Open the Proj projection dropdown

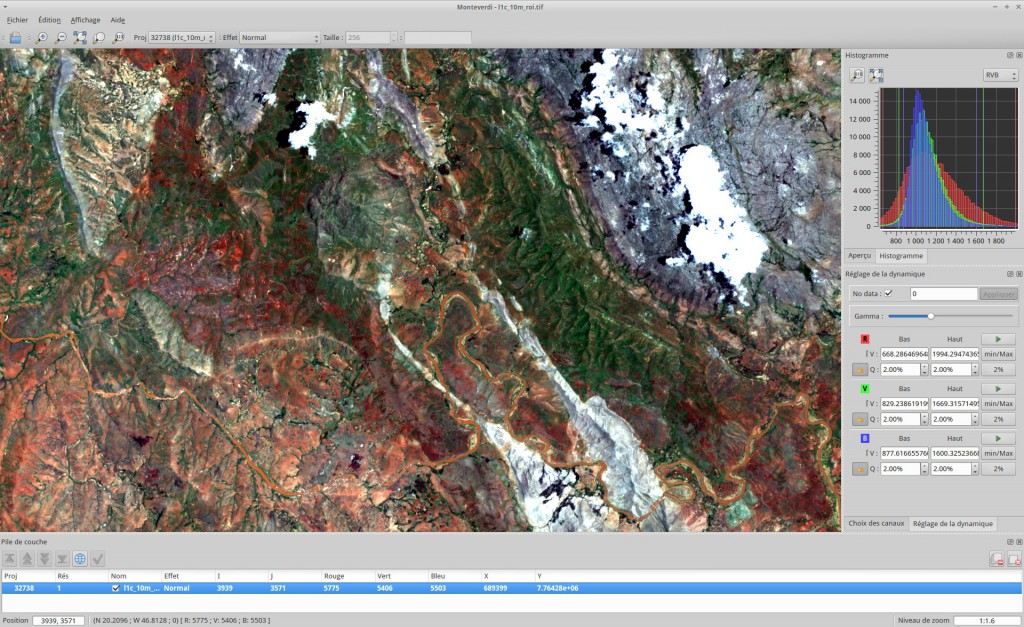[x=181, y=38]
